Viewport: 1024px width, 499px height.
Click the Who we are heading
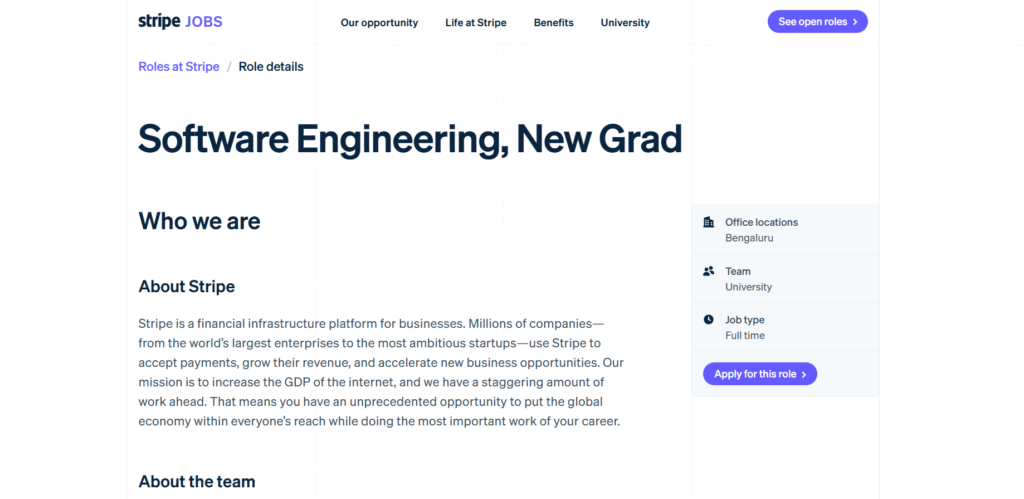199,221
